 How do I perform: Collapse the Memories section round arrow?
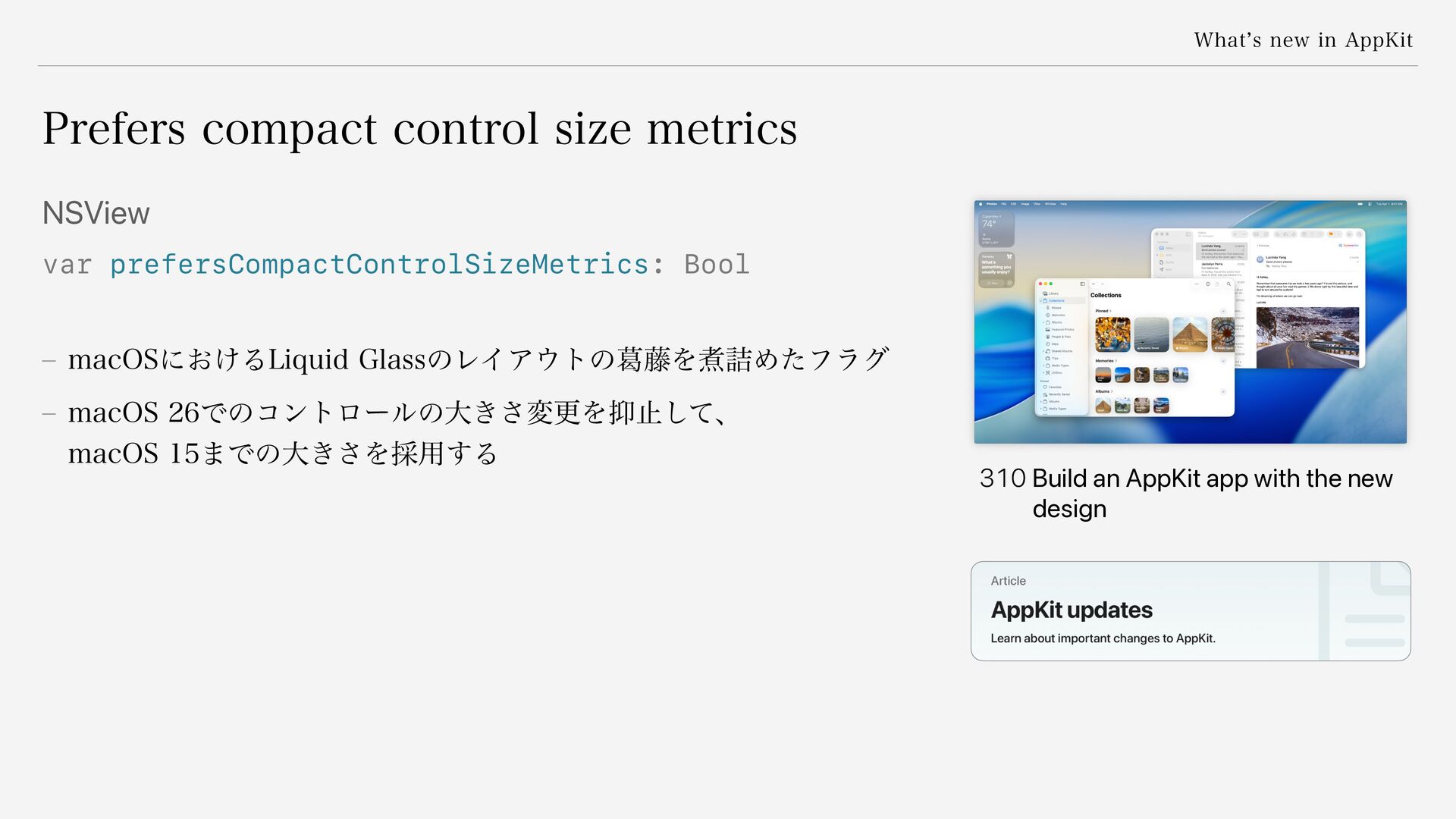click(x=1223, y=361)
